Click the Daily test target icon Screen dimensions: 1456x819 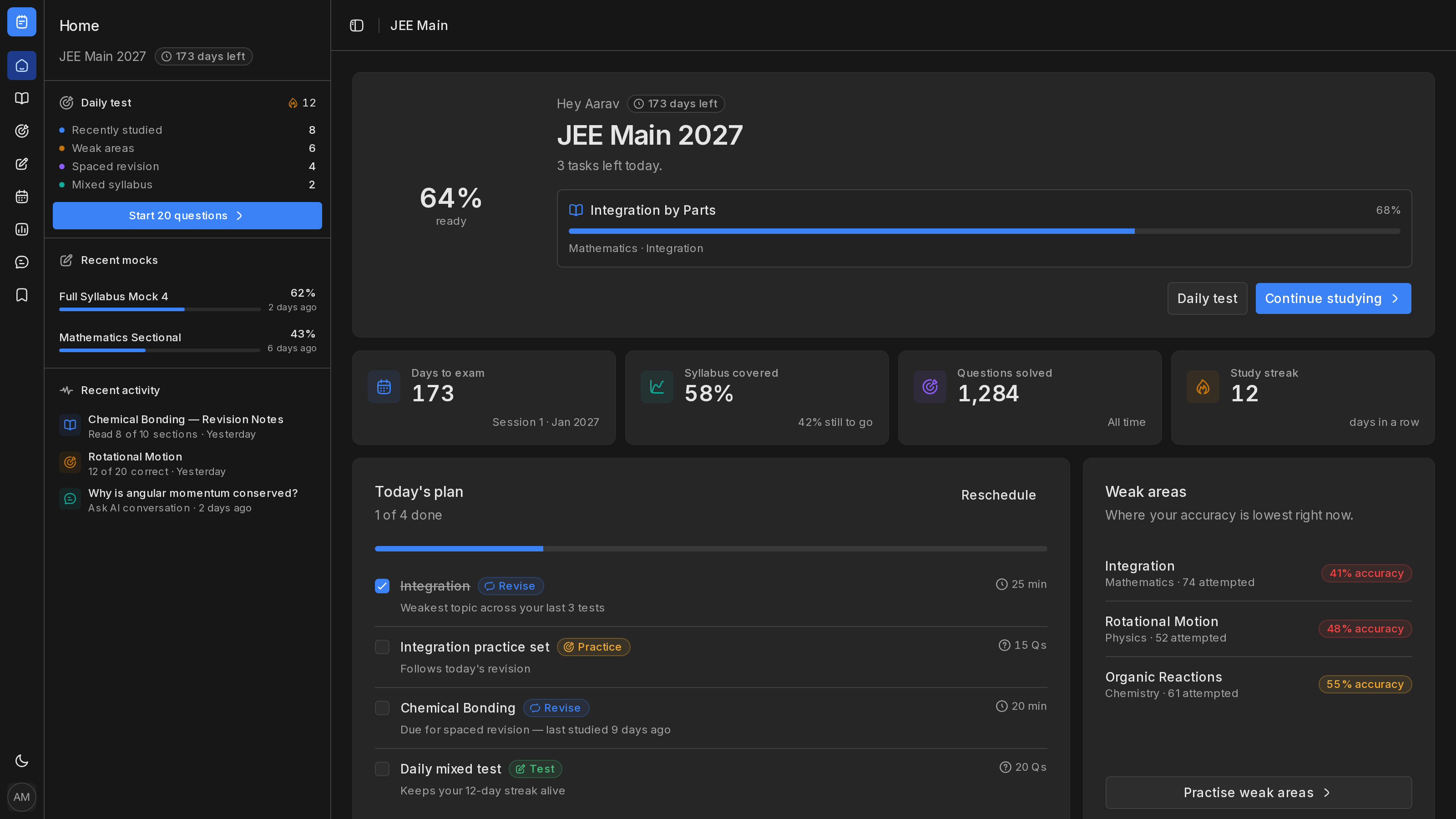[x=67, y=103]
